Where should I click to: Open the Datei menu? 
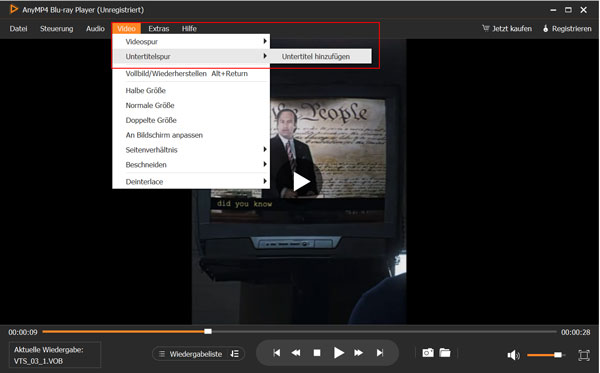(18, 29)
